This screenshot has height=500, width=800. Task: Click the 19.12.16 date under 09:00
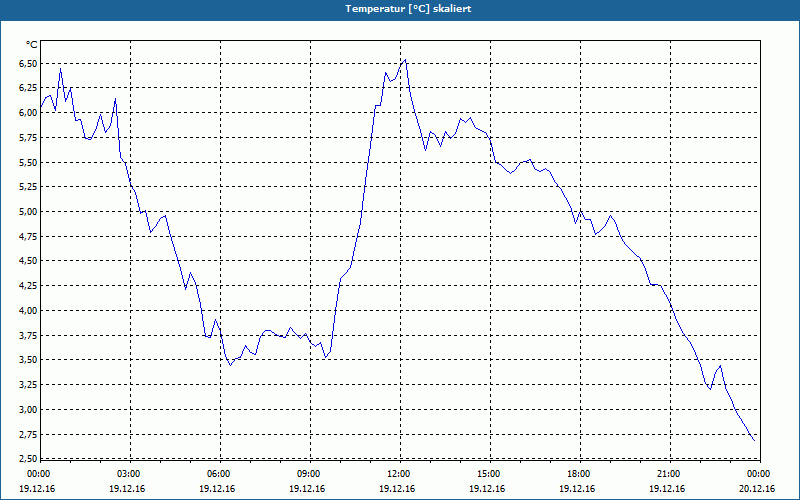(307, 489)
